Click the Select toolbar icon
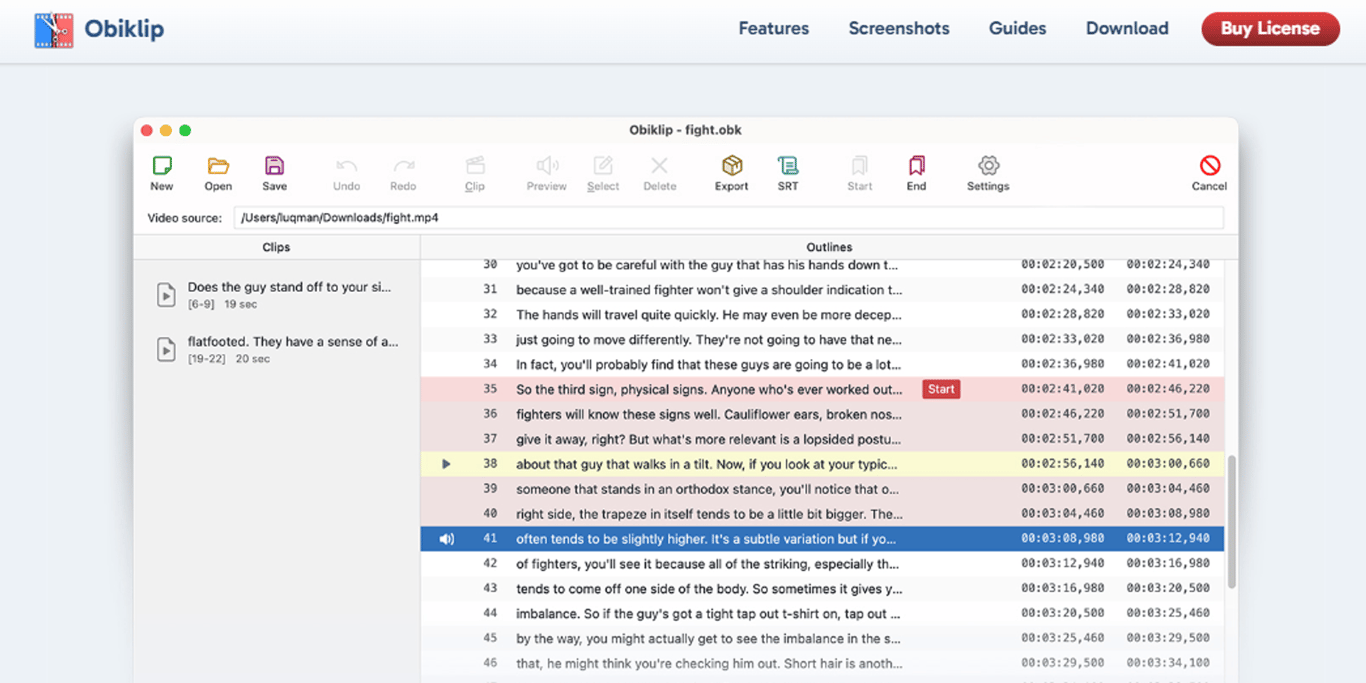 click(x=603, y=166)
